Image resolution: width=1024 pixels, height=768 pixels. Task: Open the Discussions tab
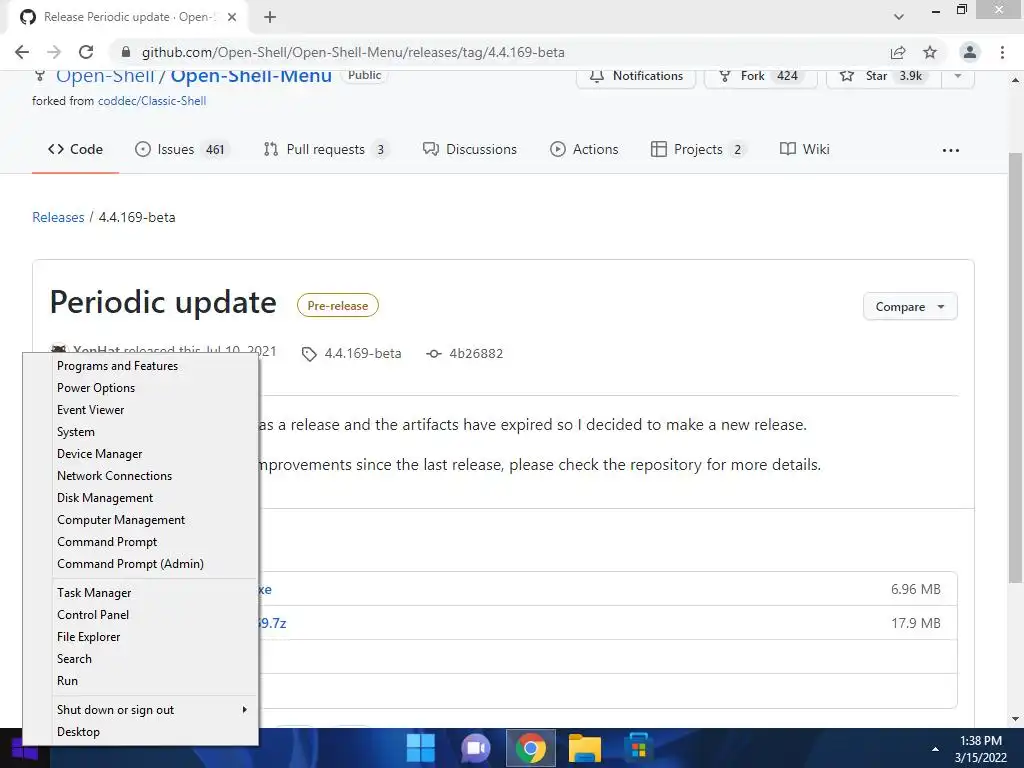(x=470, y=149)
